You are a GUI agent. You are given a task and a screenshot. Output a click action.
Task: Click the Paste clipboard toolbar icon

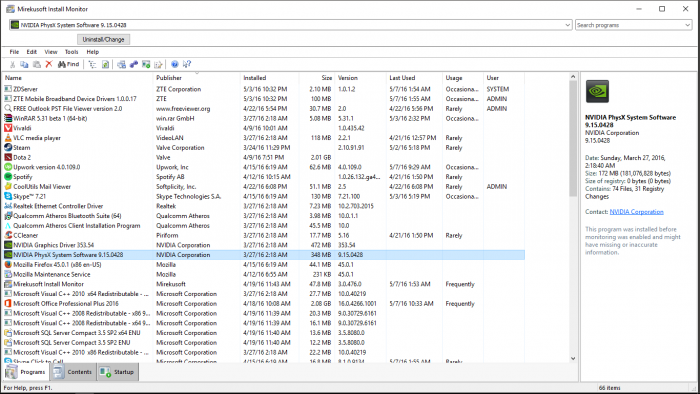tap(37, 65)
